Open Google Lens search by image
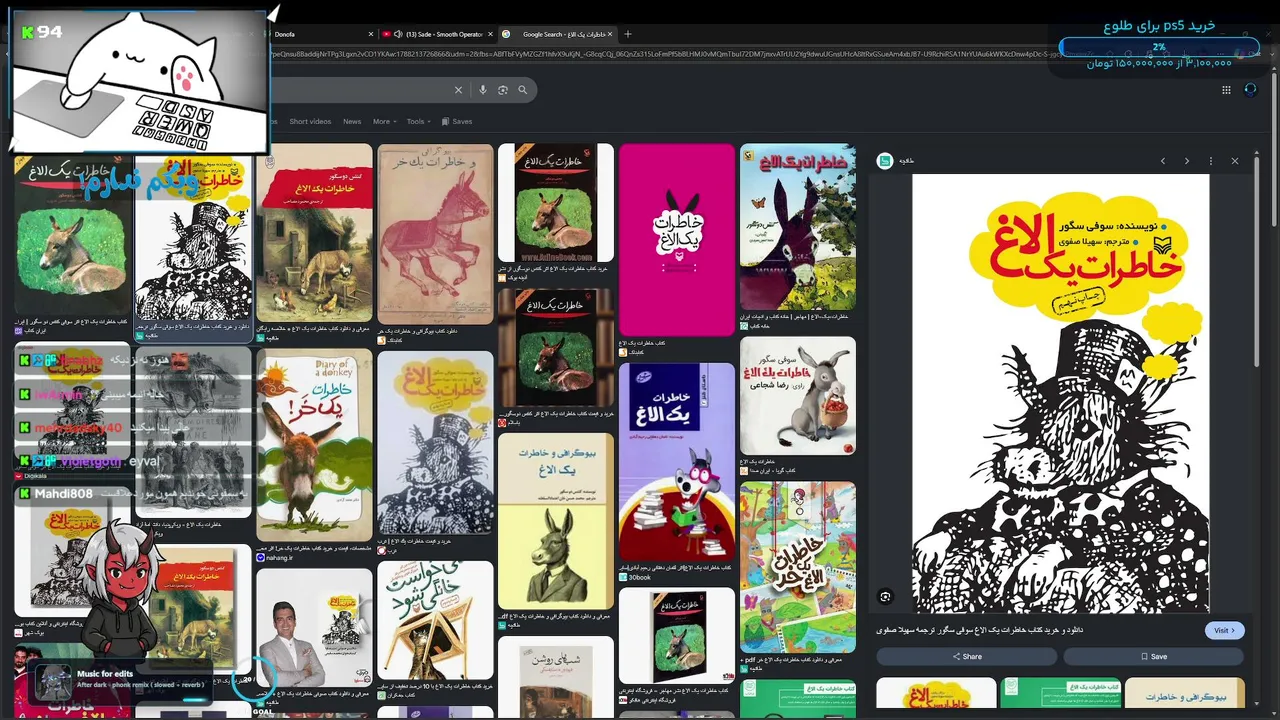Viewport: 1280px width, 720px height. (x=503, y=90)
